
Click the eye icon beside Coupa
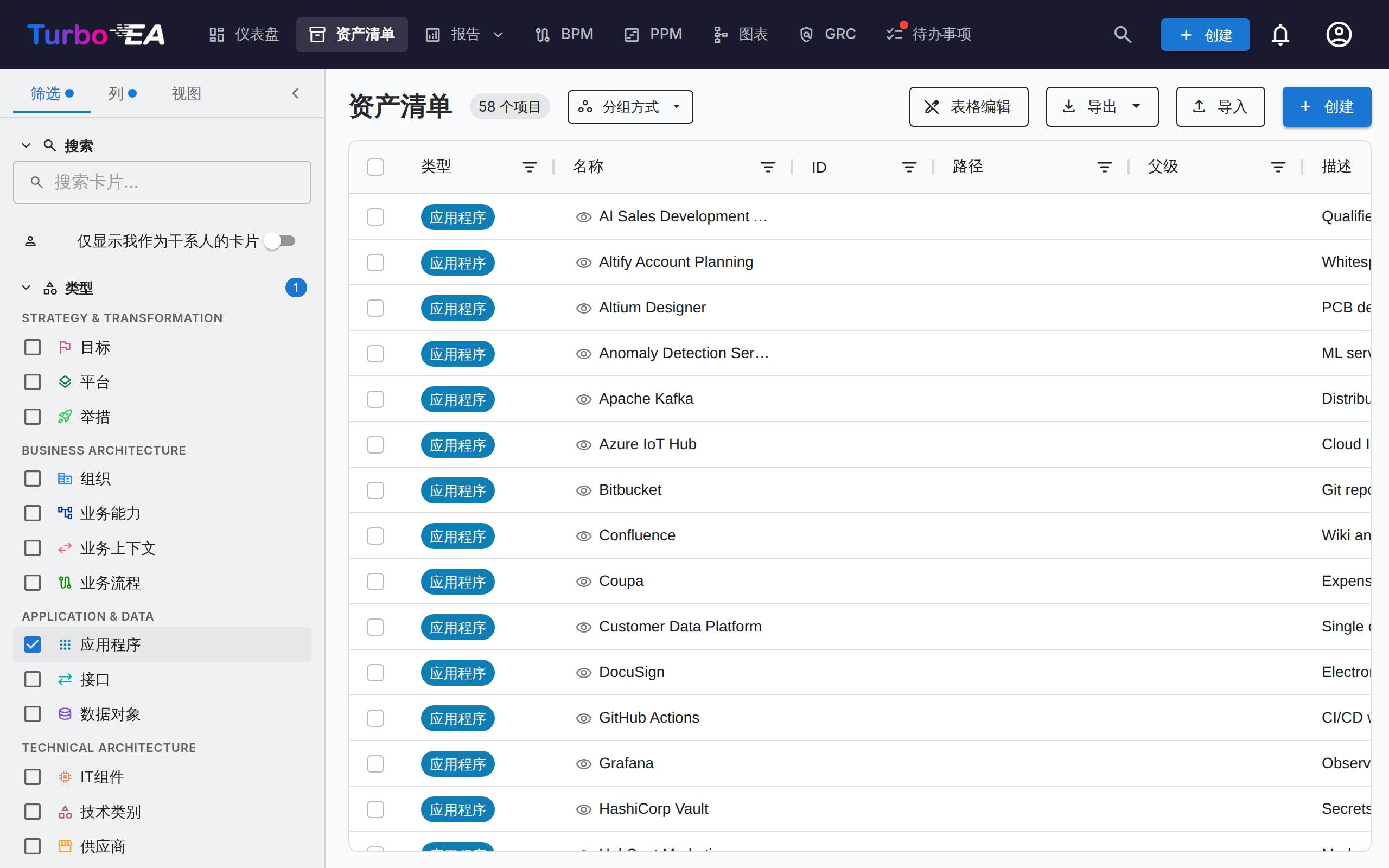[584, 582]
